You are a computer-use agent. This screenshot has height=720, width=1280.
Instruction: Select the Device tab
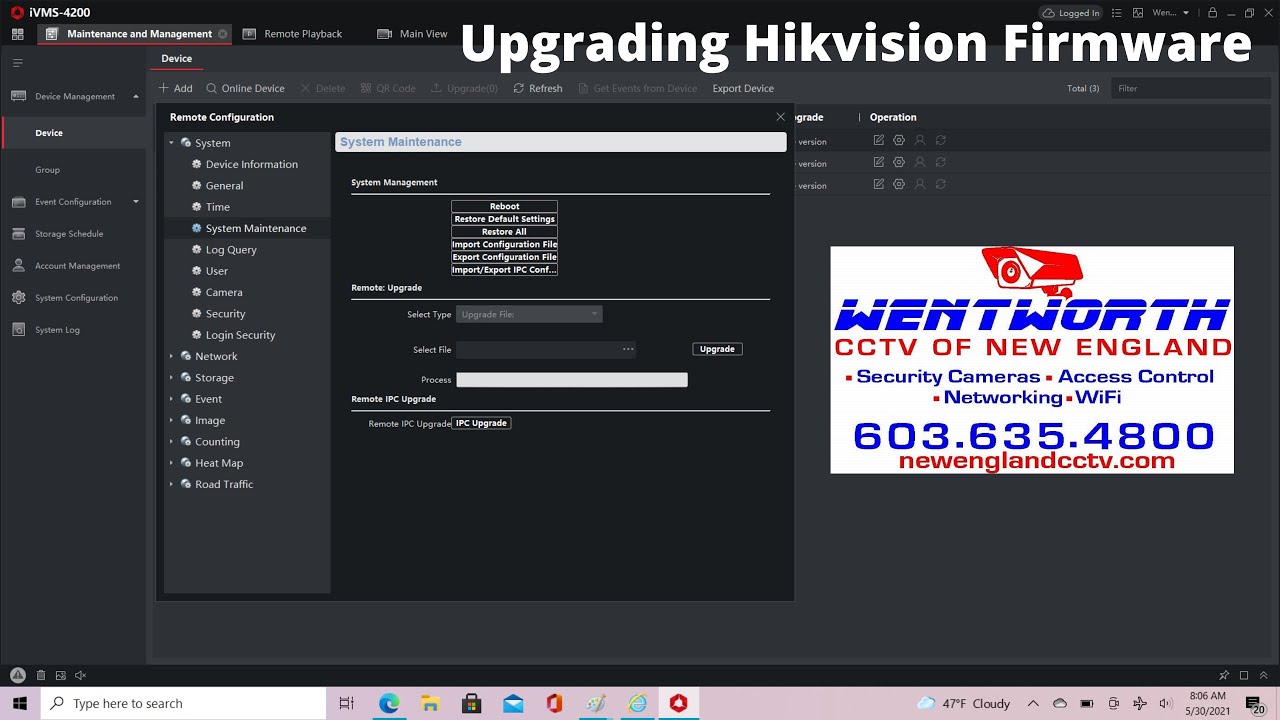(177, 59)
